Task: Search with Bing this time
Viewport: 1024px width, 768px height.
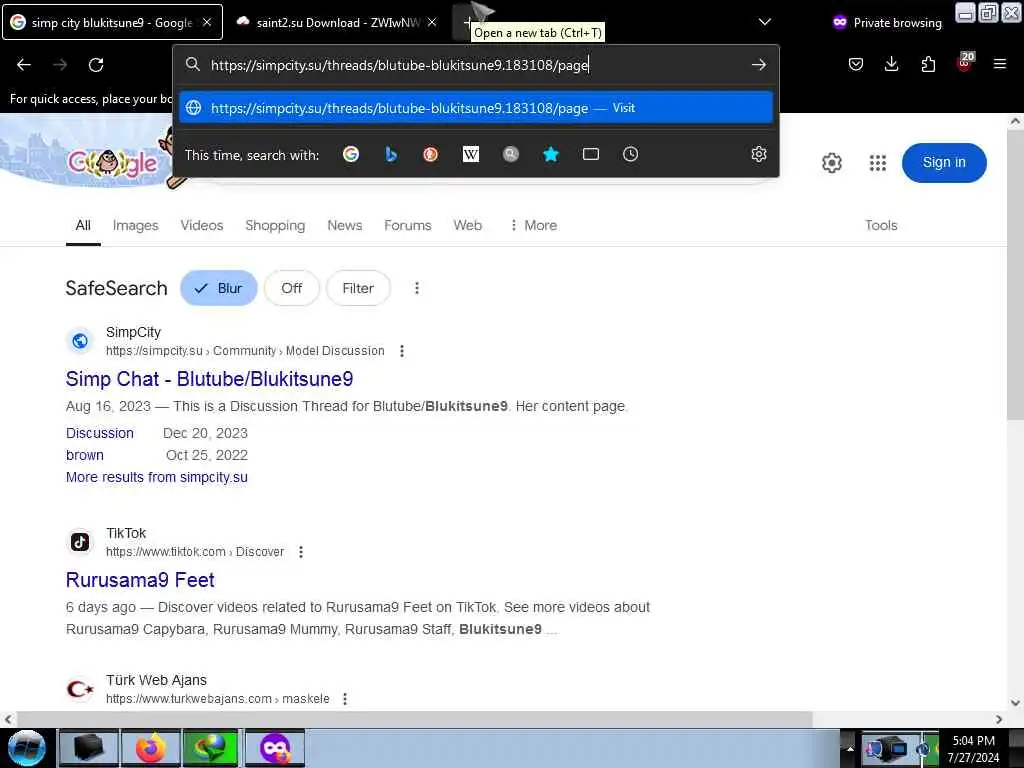Action: [391, 154]
